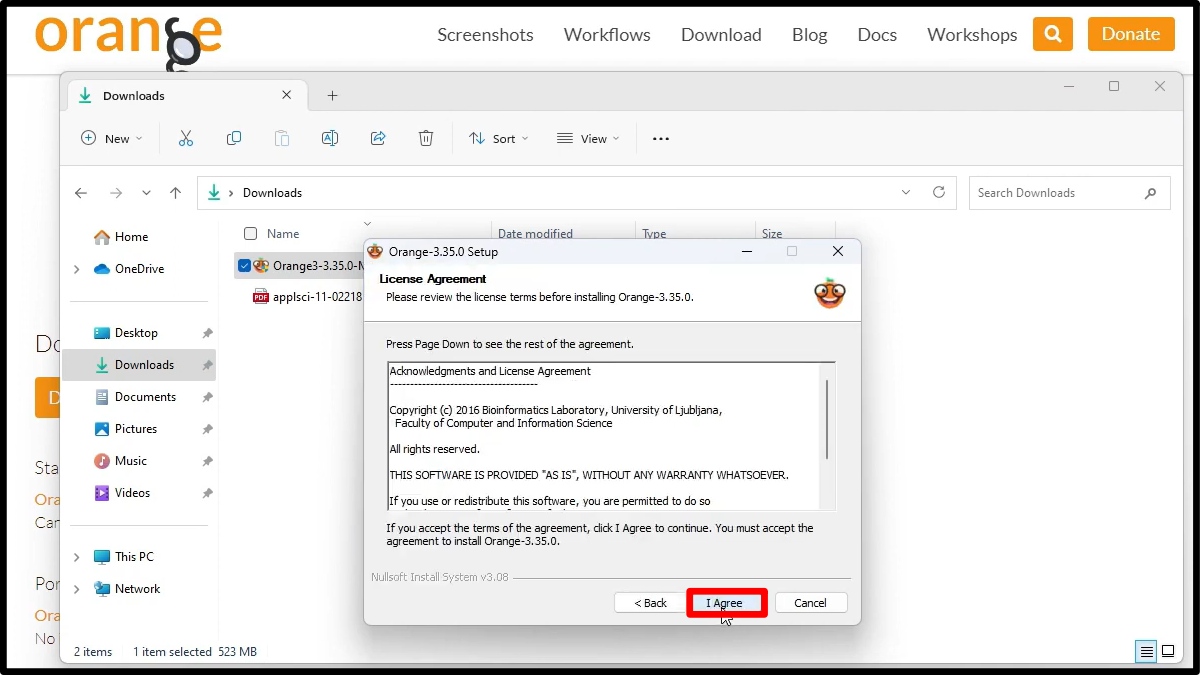Click the Delete trash icon in Explorer toolbar
Image resolution: width=1200 pixels, height=675 pixels.
pyautogui.click(x=426, y=139)
